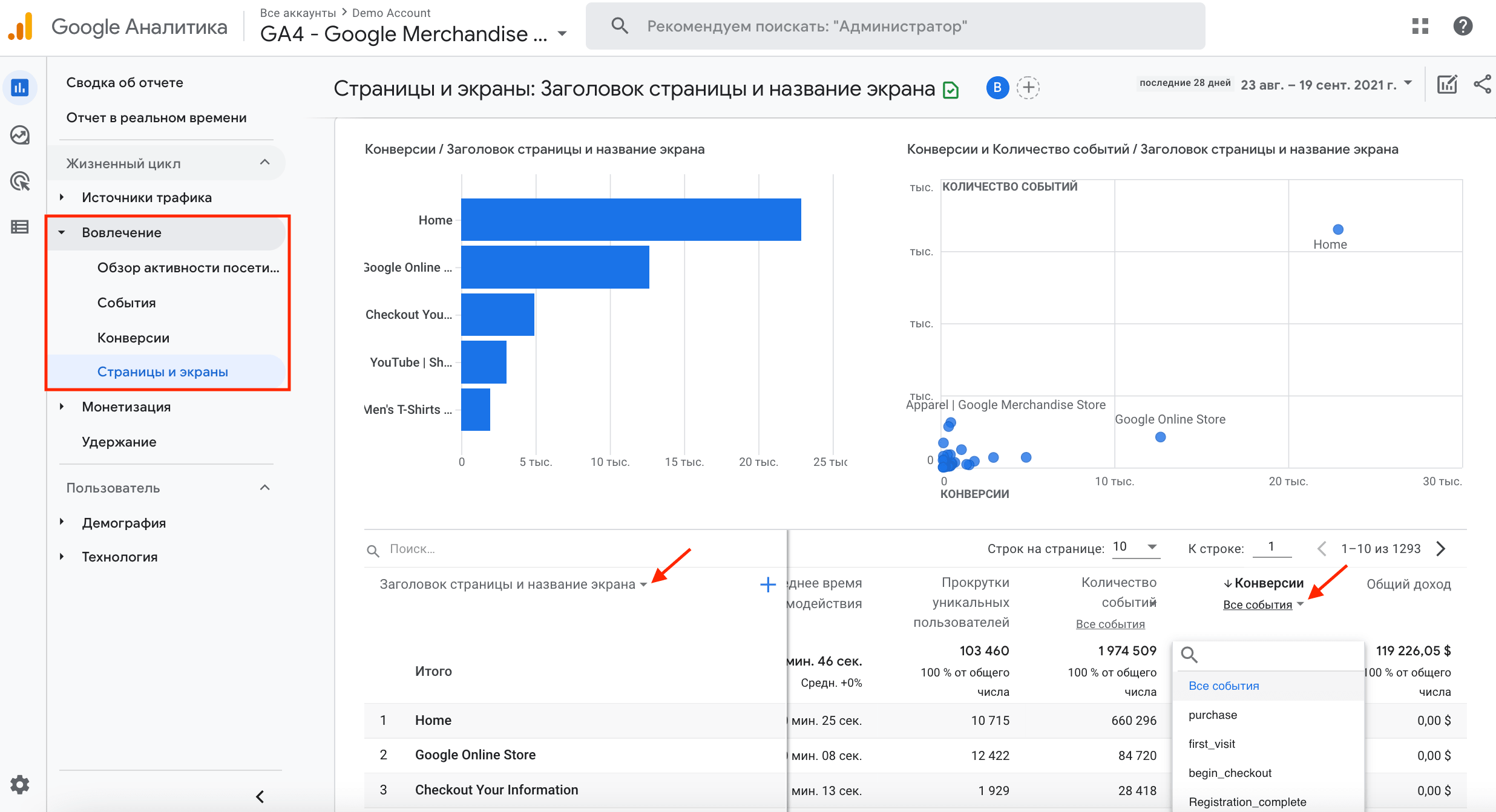Image resolution: width=1496 pixels, height=812 pixels.
Task: Click 'Все аккаунты' breadcrumb link
Action: click(x=298, y=13)
